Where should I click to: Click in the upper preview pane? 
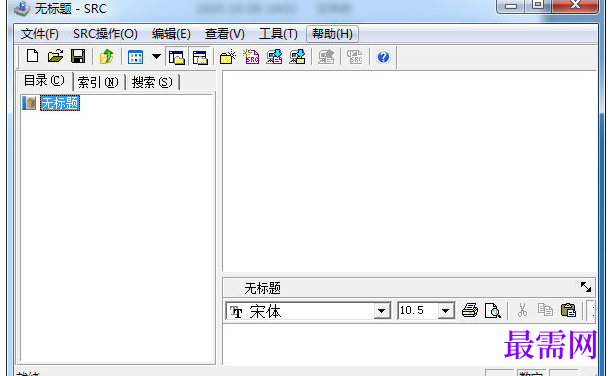(x=409, y=170)
